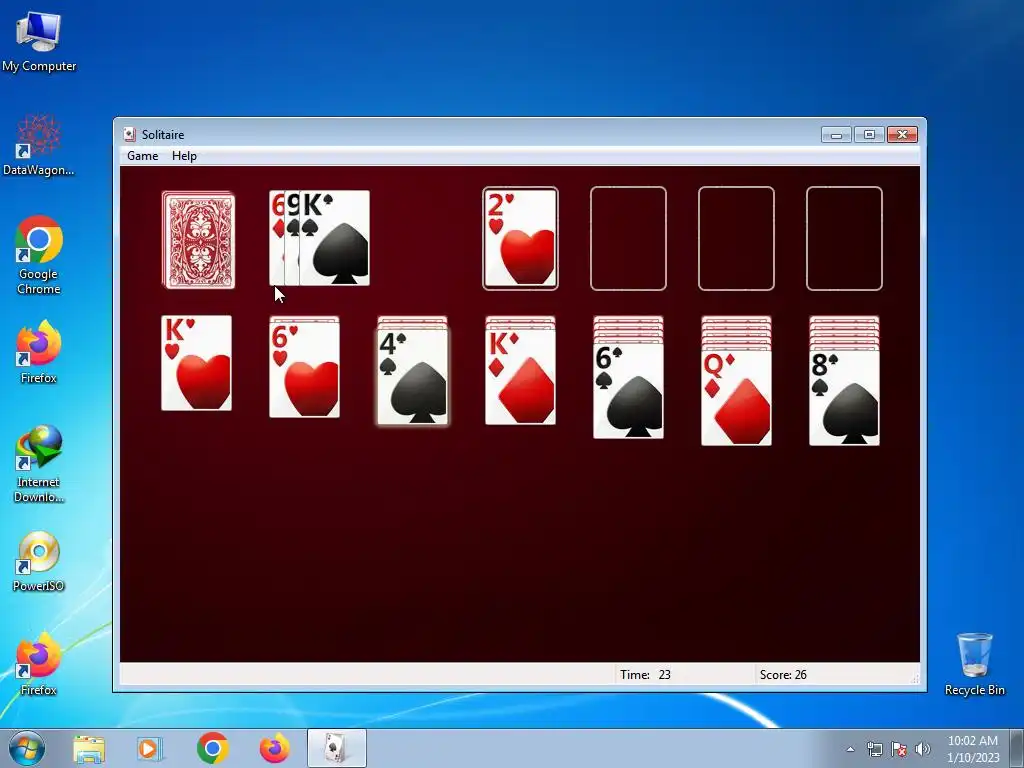Viewport: 1024px width, 768px height.
Task: Select the King of Spades waste card
Action: [x=334, y=238]
